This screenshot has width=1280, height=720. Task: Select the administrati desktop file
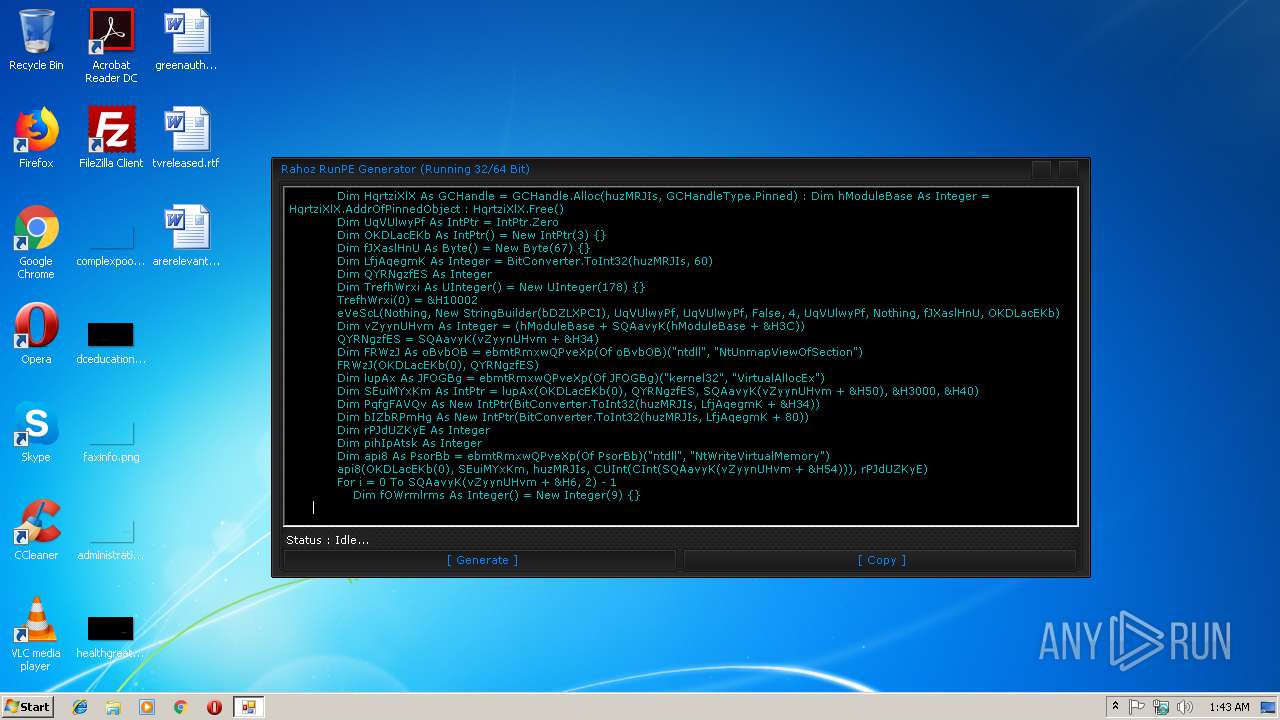click(x=111, y=537)
